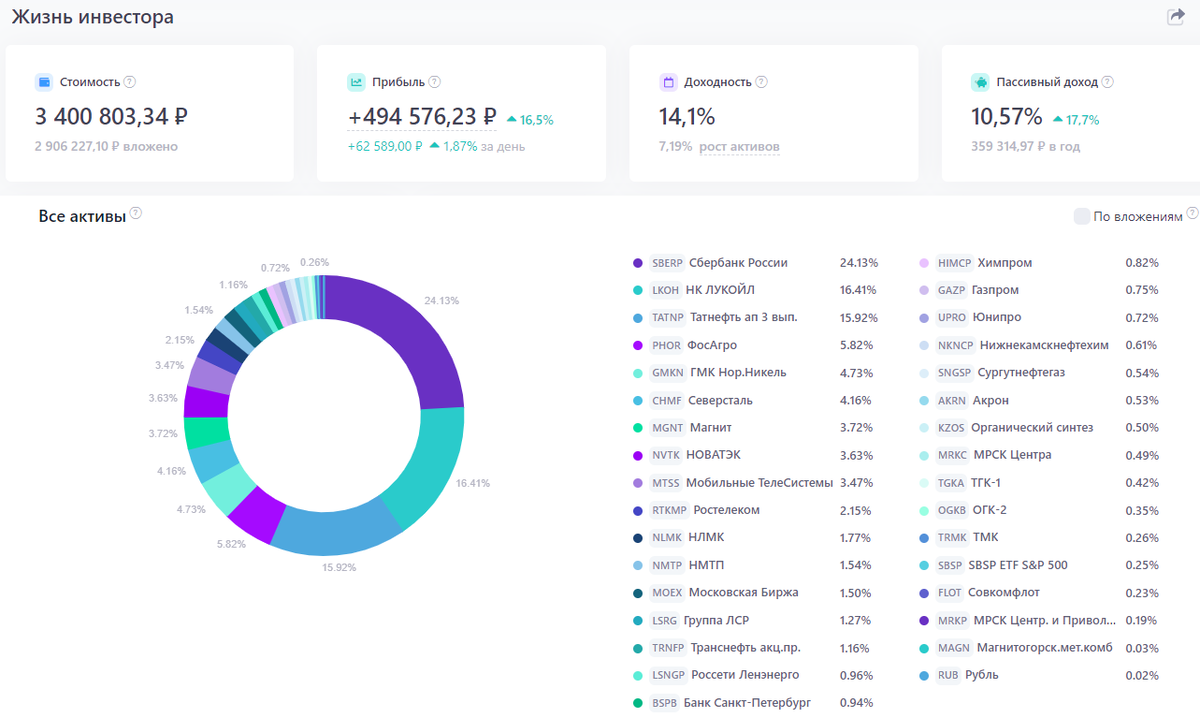Click the piggy bank icon beside Пассивный доход
This screenshot has height=718, width=1200.
(x=980, y=82)
